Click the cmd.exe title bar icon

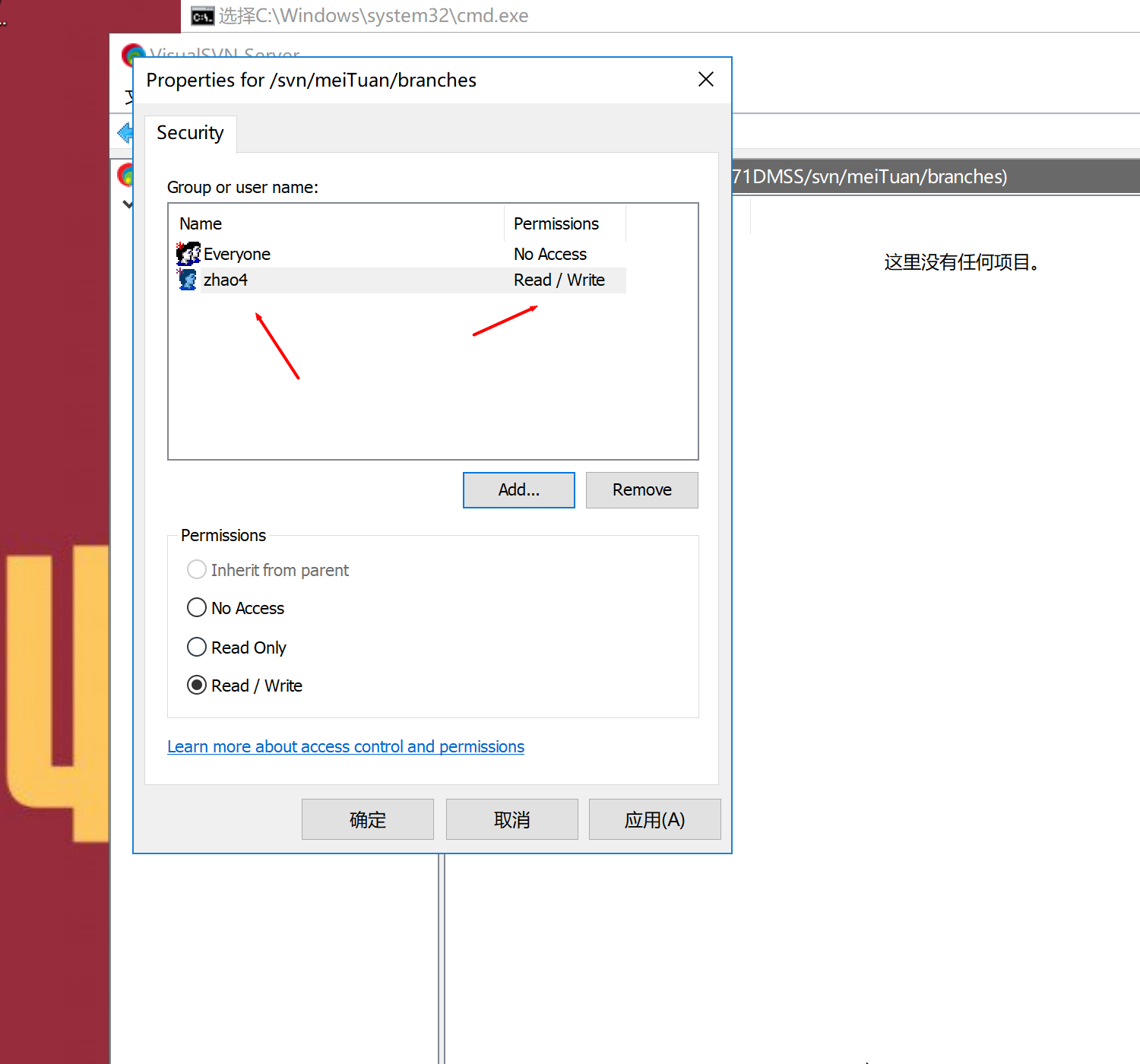point(201,15)
